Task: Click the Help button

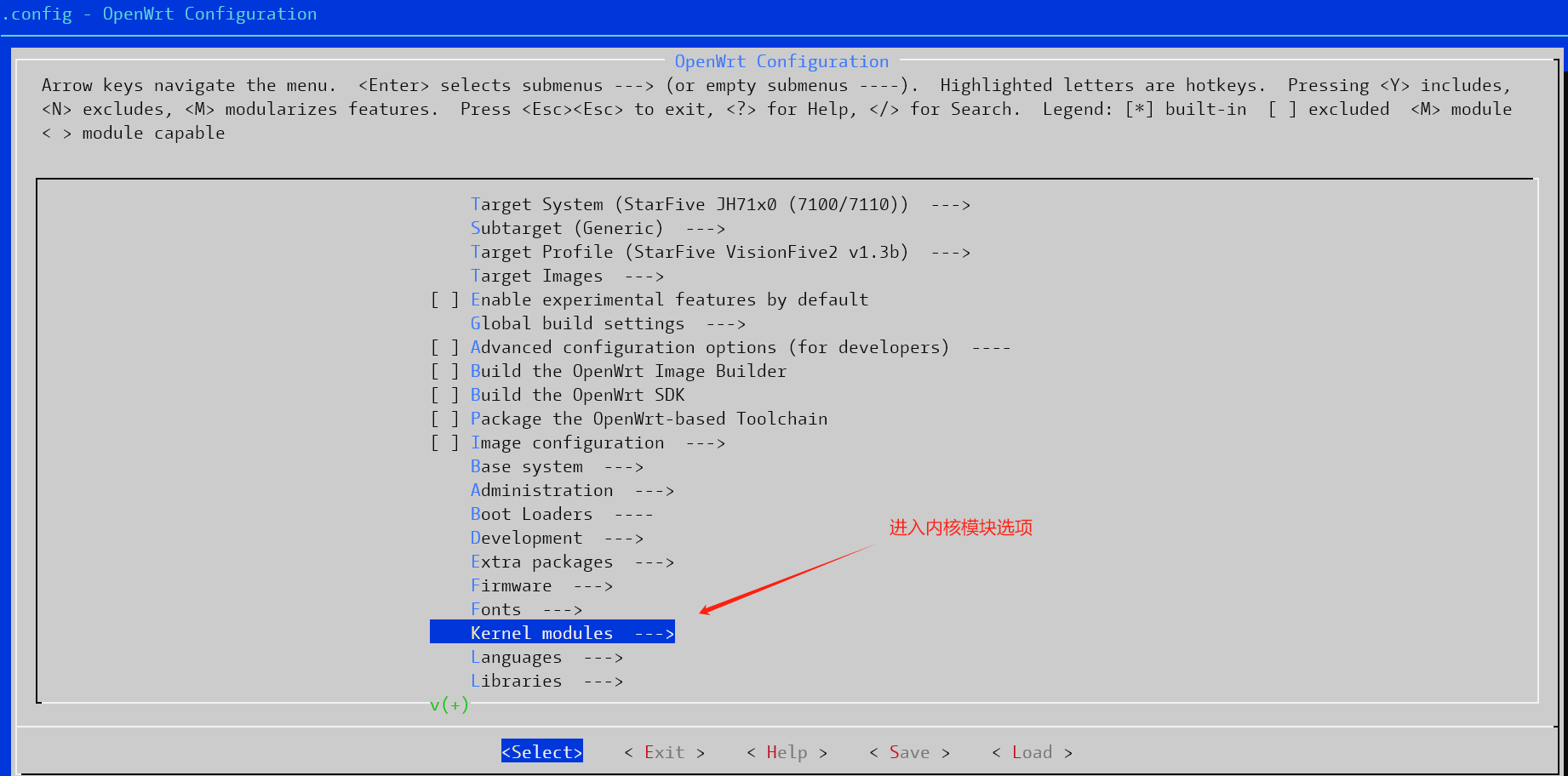Action: pyautogui.click(x=787, y=752)
